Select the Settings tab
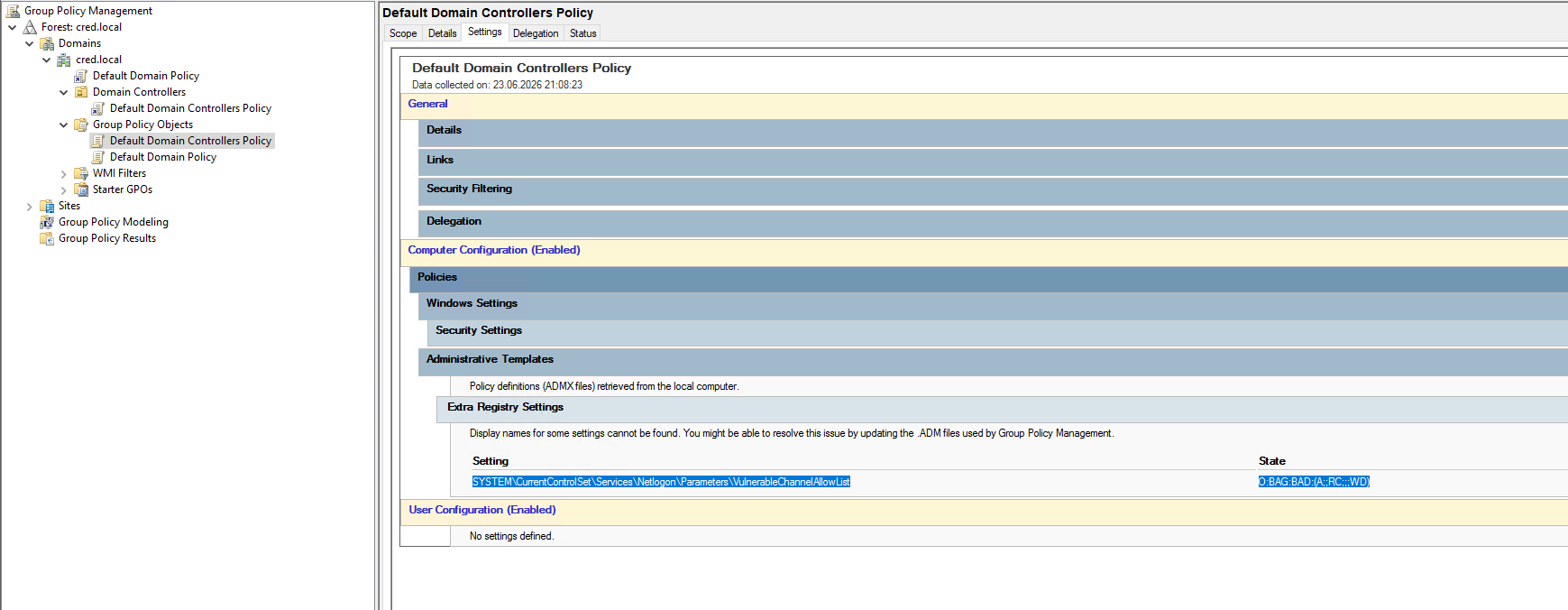The width and height of the screenshot is (1568, 610). click(x=485, y=32)
